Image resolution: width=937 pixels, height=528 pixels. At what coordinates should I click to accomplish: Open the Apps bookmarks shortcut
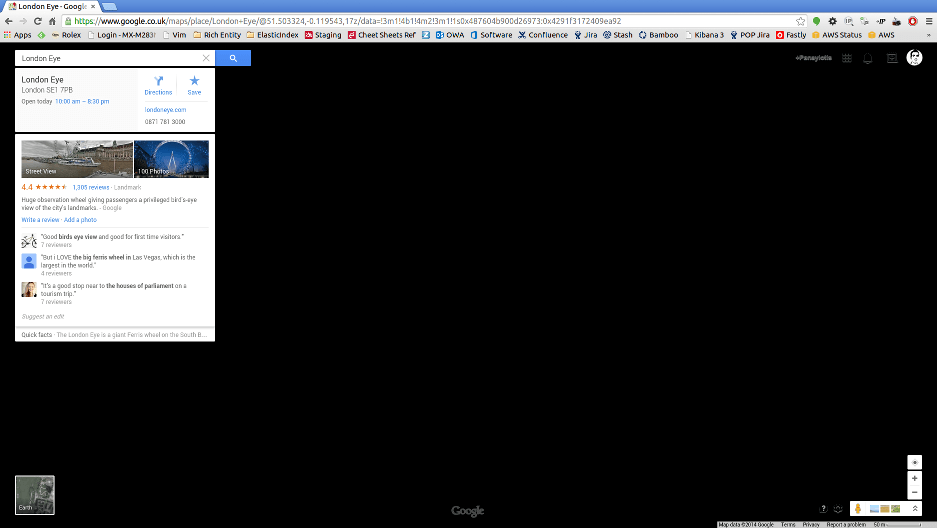click(x=17, y=35)
